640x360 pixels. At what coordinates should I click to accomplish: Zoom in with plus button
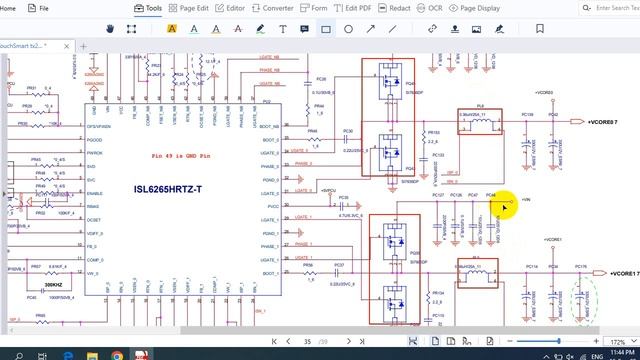(x=596, y=341)
